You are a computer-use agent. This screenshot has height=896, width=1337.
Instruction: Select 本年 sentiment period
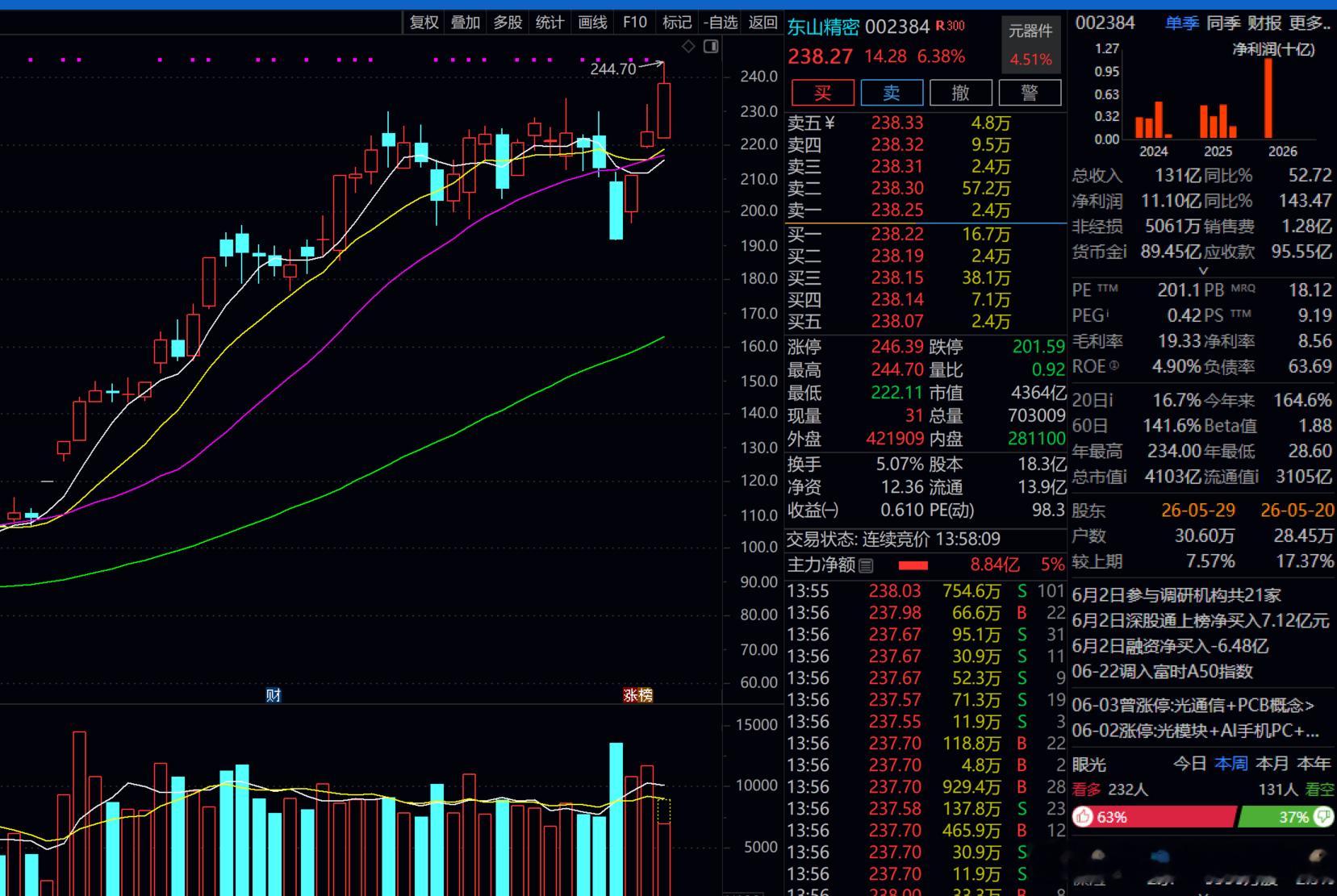(x=1314, y=763)
